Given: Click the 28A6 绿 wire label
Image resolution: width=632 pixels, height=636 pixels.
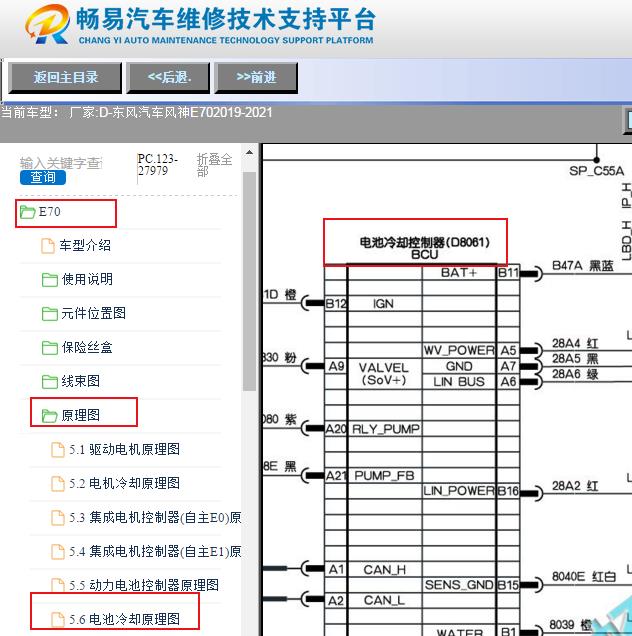Looking at the screenshot, I should point(575,374).
